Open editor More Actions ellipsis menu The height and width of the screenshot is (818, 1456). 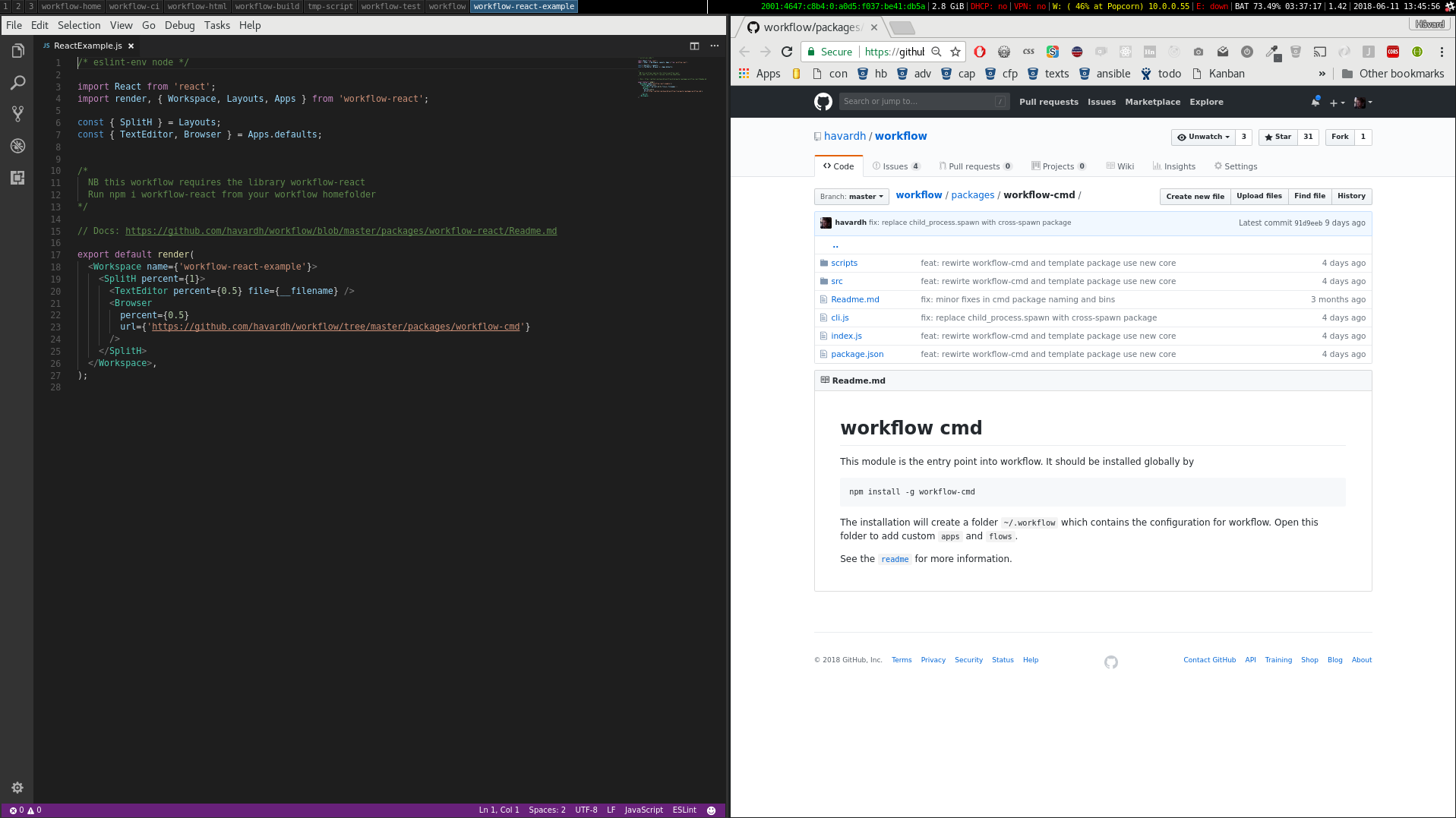coord(714,46)
